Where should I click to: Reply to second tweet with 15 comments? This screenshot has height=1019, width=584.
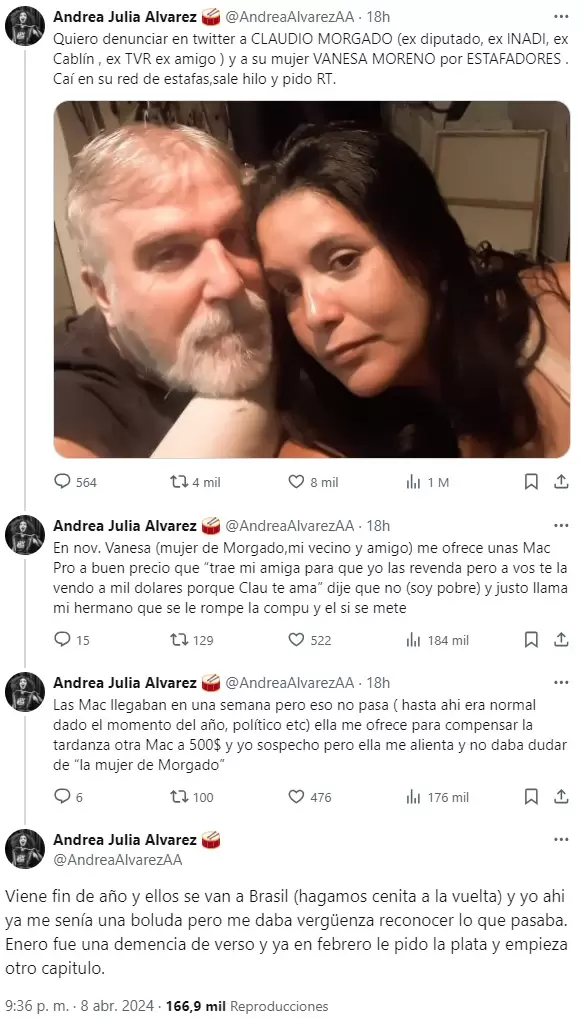pos(71,639)
